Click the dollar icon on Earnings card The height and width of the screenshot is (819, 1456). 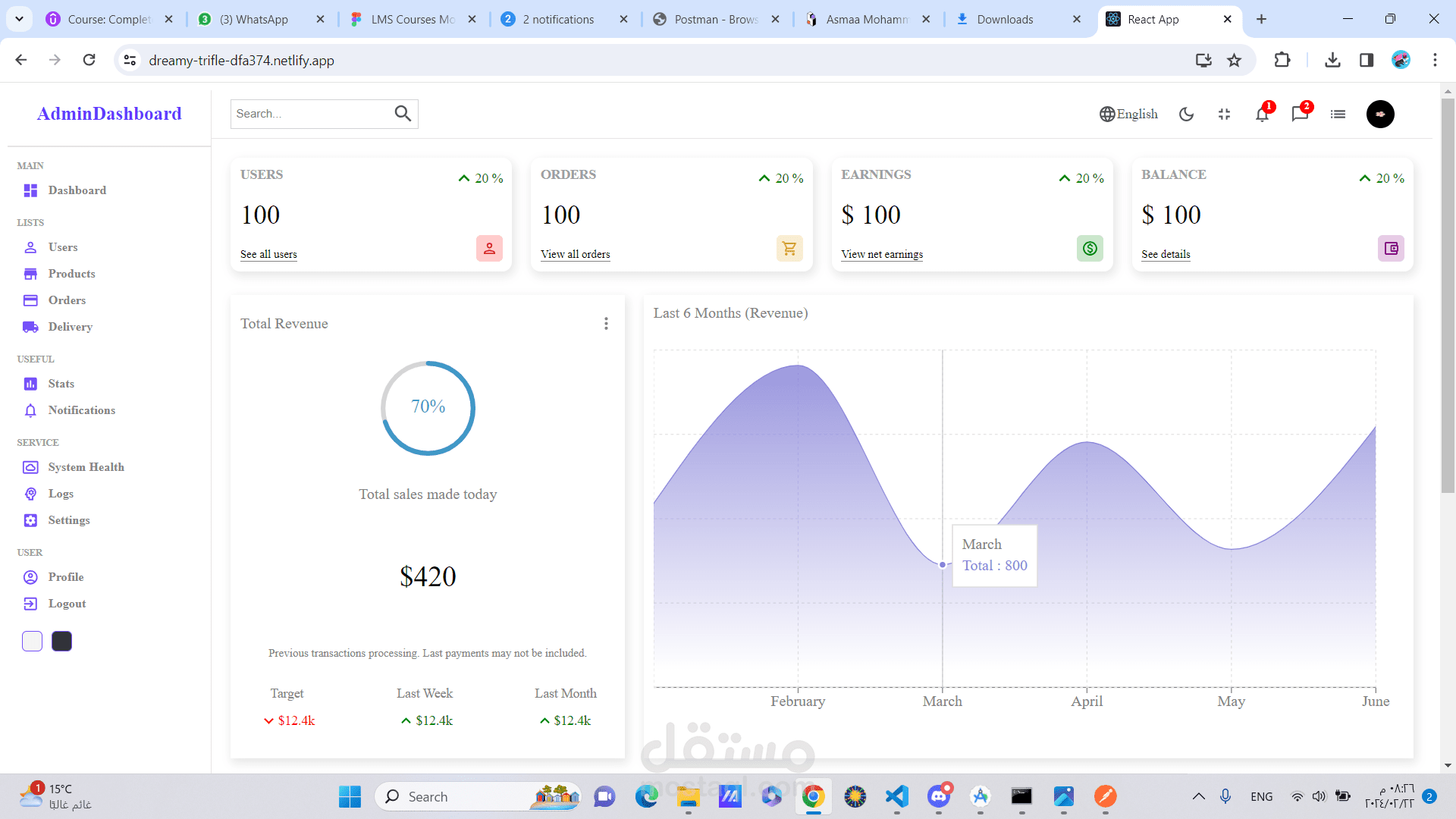point(1090,248)
